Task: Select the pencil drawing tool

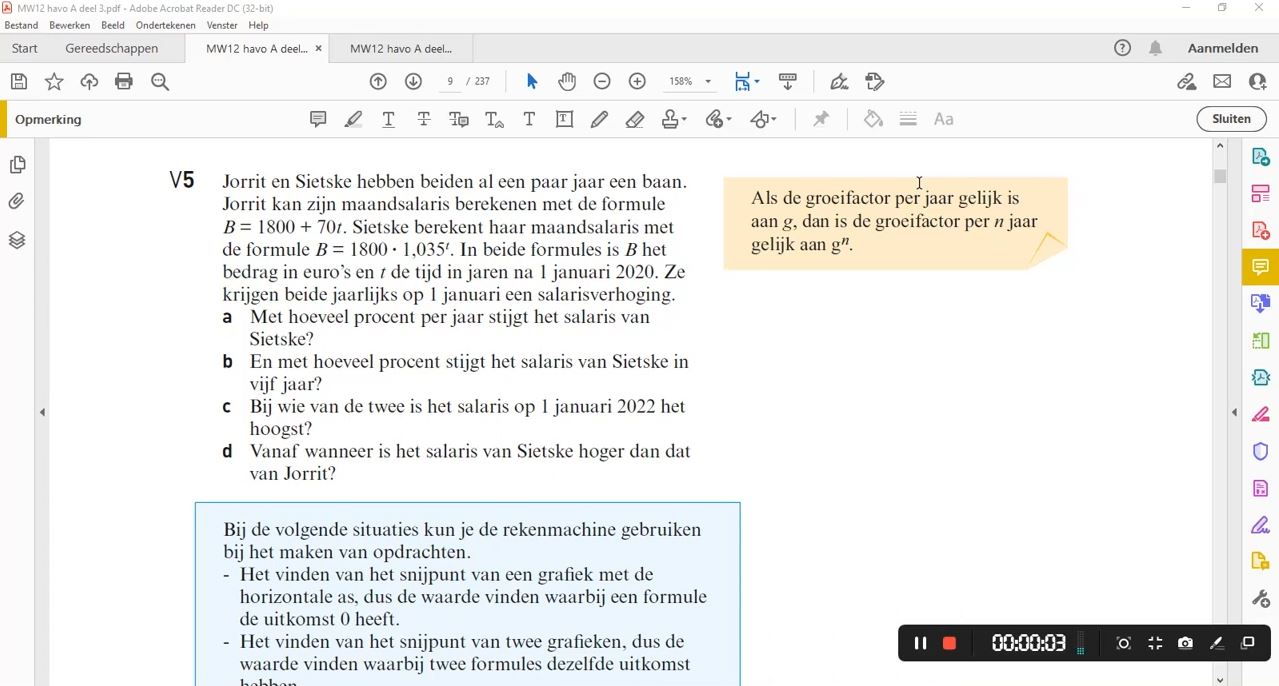Action: (x=599, y=119)
